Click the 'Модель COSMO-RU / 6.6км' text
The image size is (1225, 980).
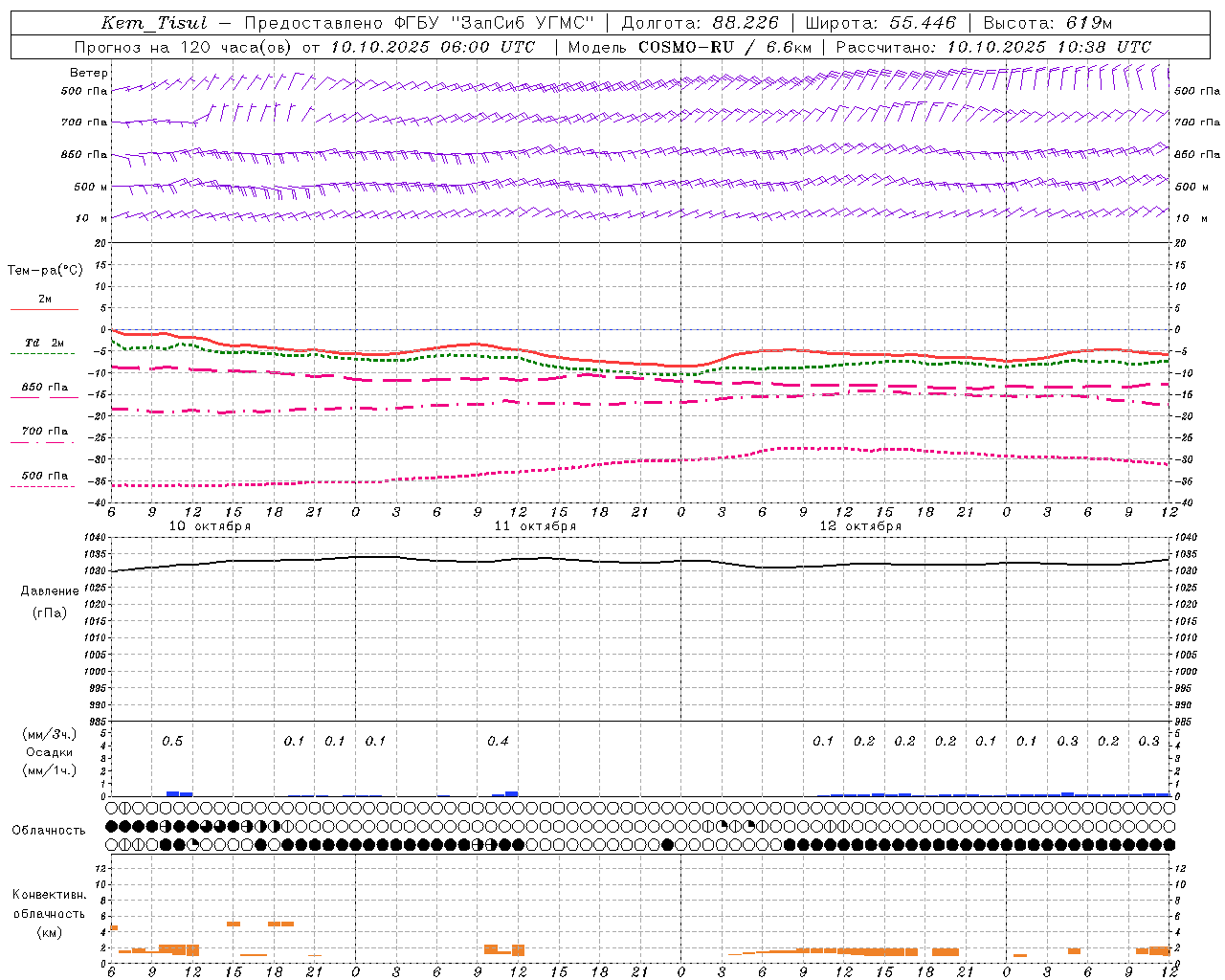(690, 47)
